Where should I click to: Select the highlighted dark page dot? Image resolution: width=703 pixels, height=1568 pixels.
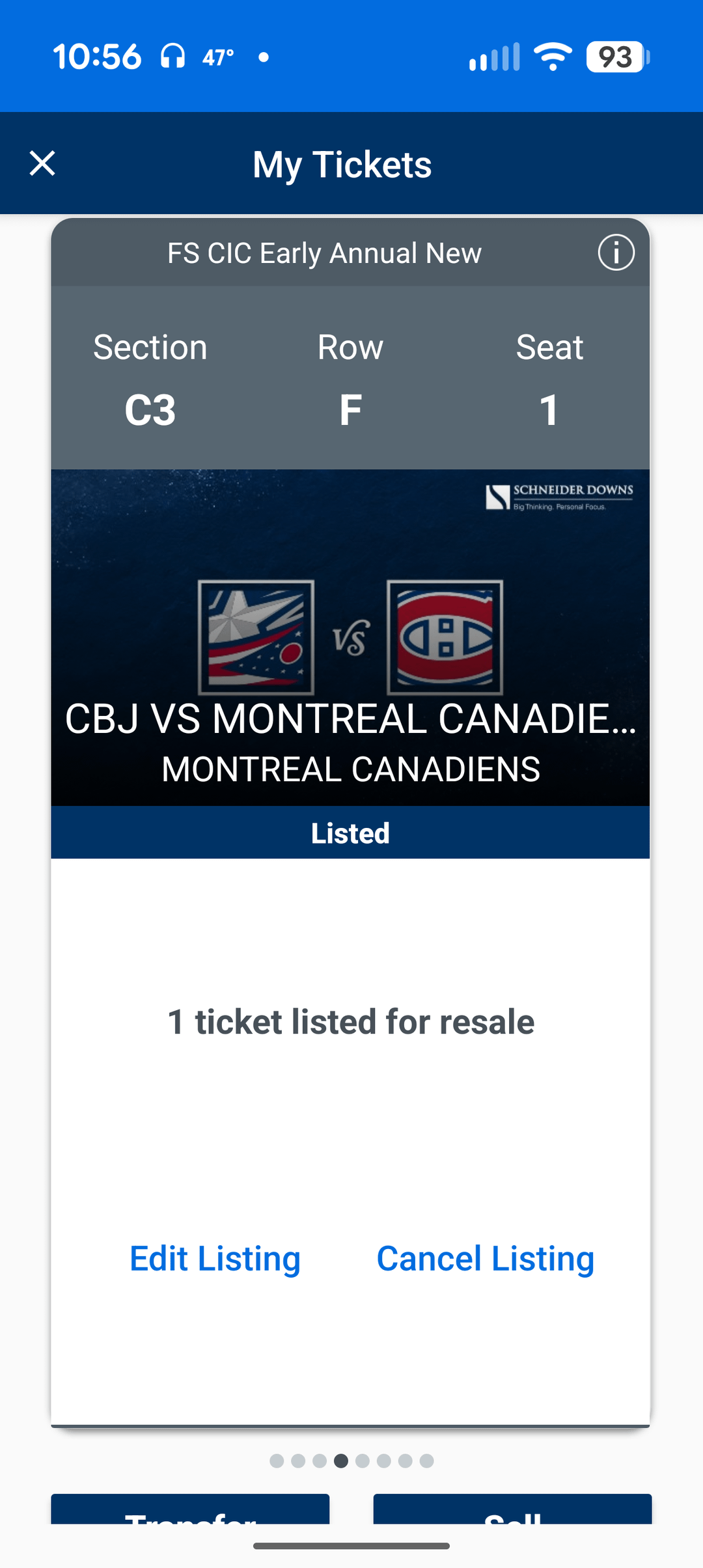341,1461
